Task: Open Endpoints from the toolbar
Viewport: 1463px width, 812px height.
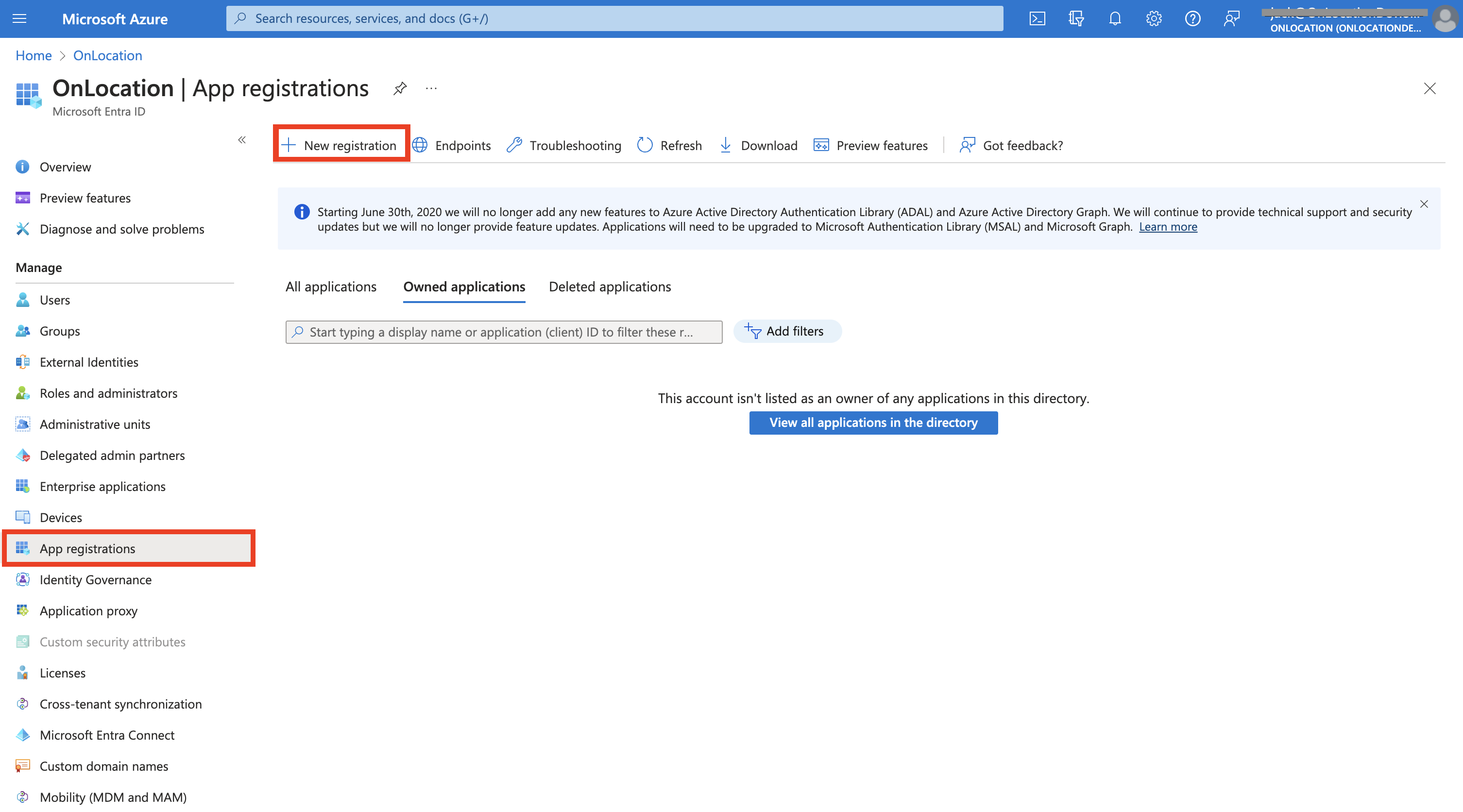Action: tap(452, 145)
